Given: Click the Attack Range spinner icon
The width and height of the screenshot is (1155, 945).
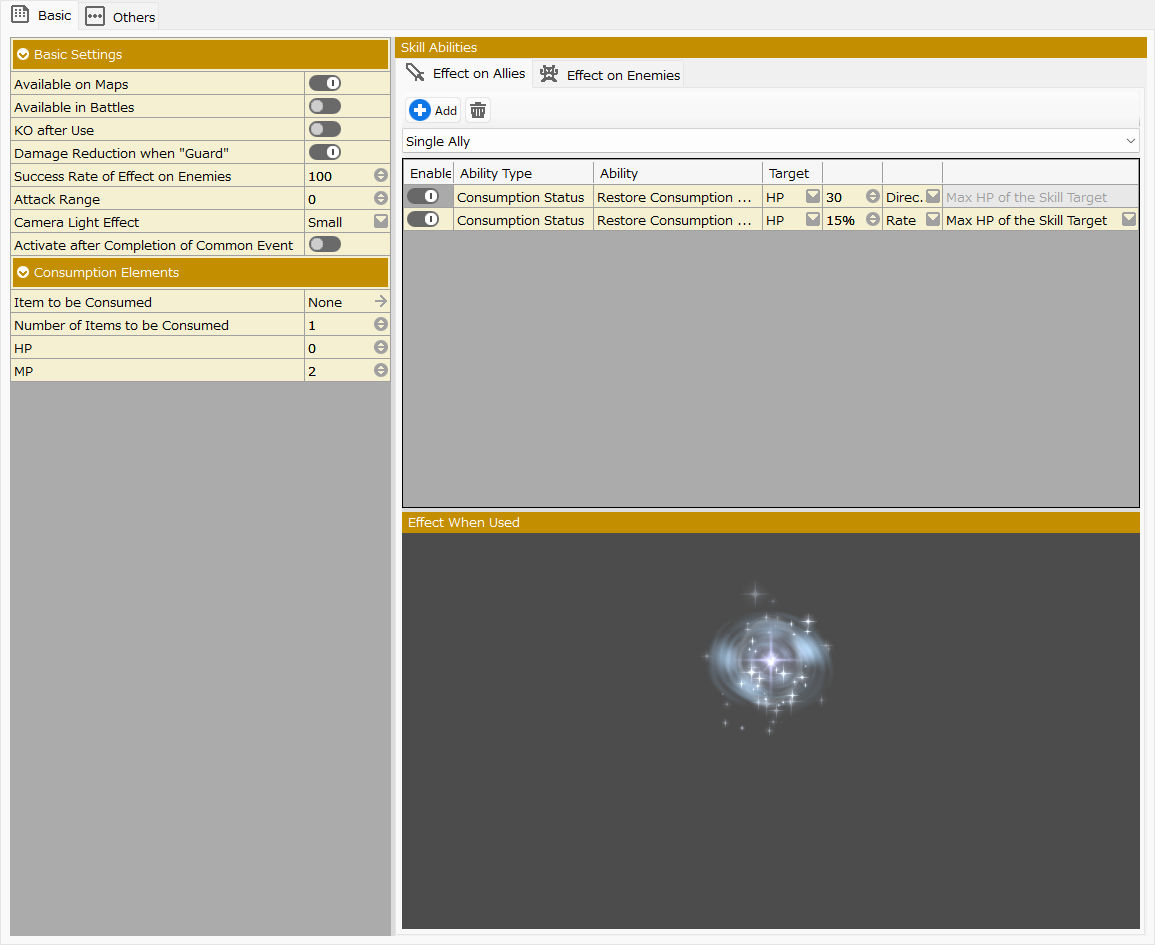Looking at the screenshot, I should click(x=381, y=199).
